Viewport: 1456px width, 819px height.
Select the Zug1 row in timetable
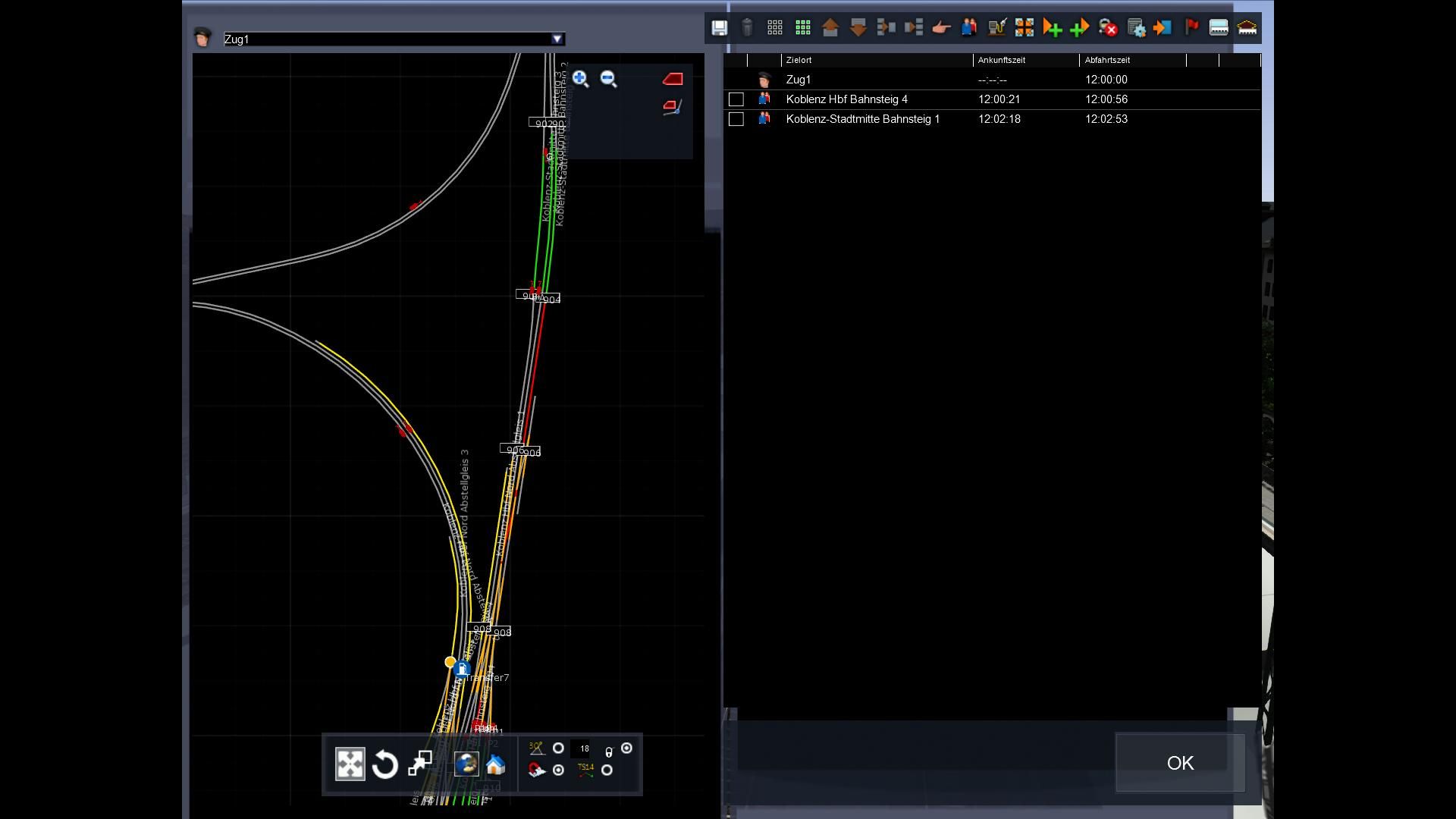[x=799, y=80]
